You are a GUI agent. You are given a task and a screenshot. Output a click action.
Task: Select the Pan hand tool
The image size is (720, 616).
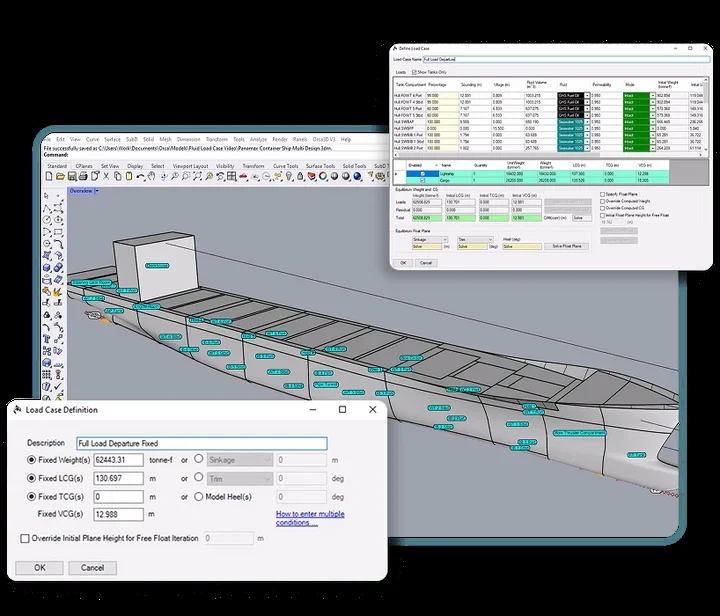click(x=151, y=176)
